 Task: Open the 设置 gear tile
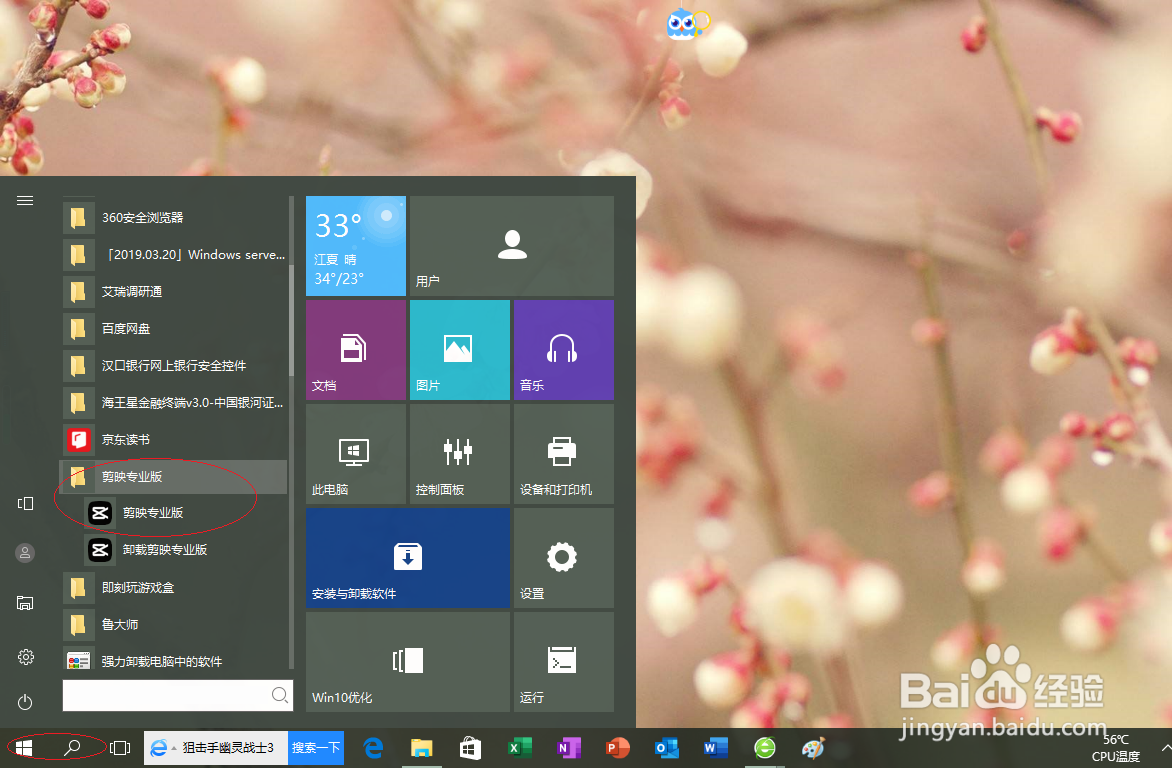tap(564, 558)
